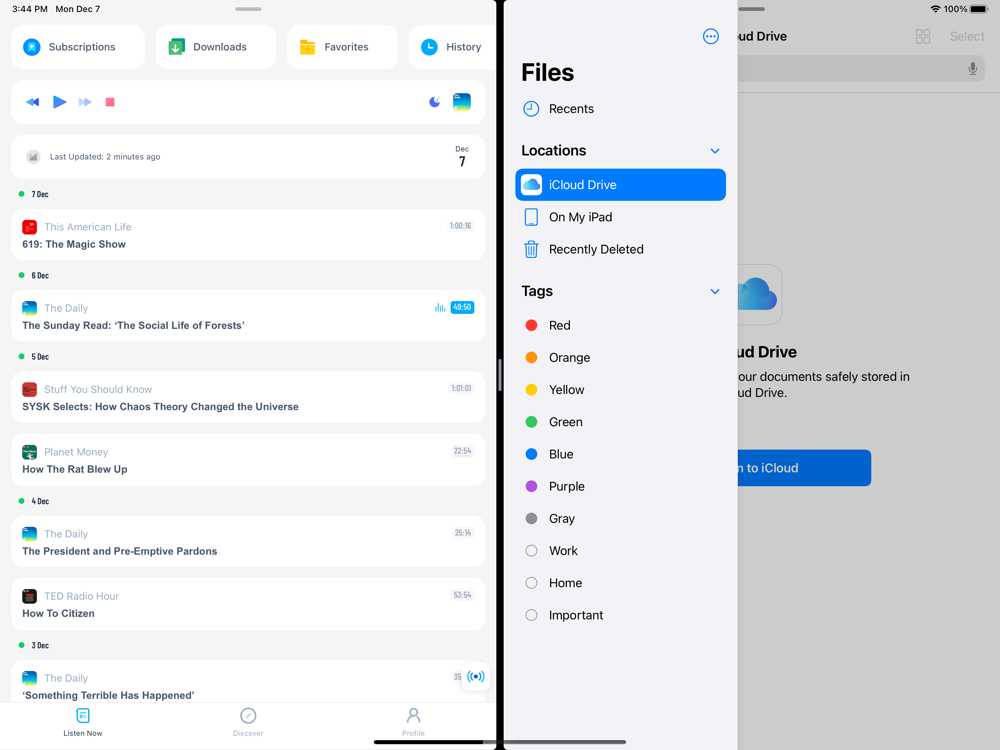Select On My iPad location
1000x750 pixels.
tap(621, 217)
